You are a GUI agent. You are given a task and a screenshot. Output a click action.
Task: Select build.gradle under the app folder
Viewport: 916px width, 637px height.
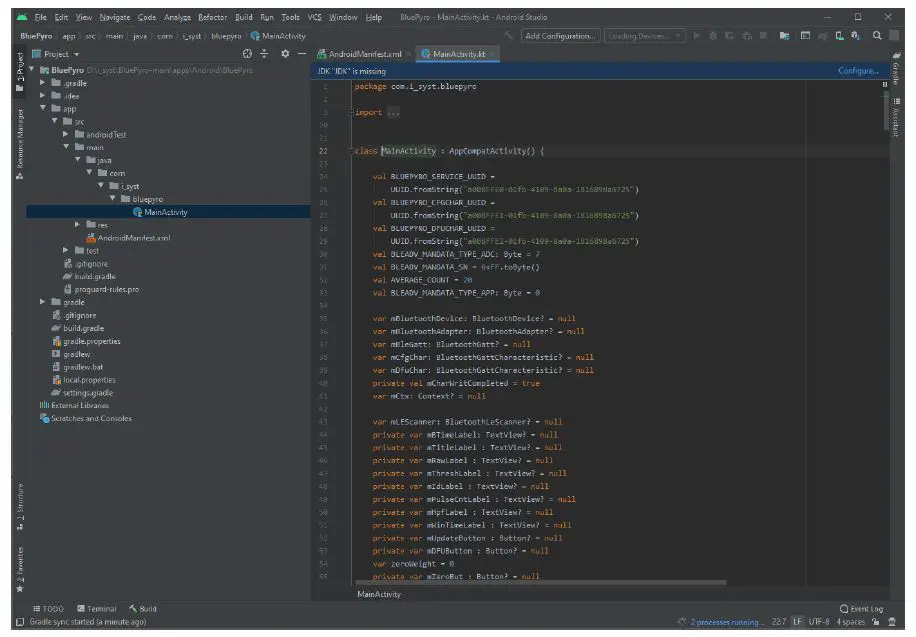95,276
